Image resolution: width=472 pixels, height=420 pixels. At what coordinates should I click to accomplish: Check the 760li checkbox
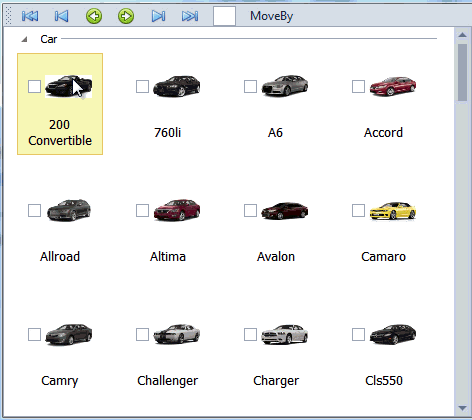tap(142, 86)
